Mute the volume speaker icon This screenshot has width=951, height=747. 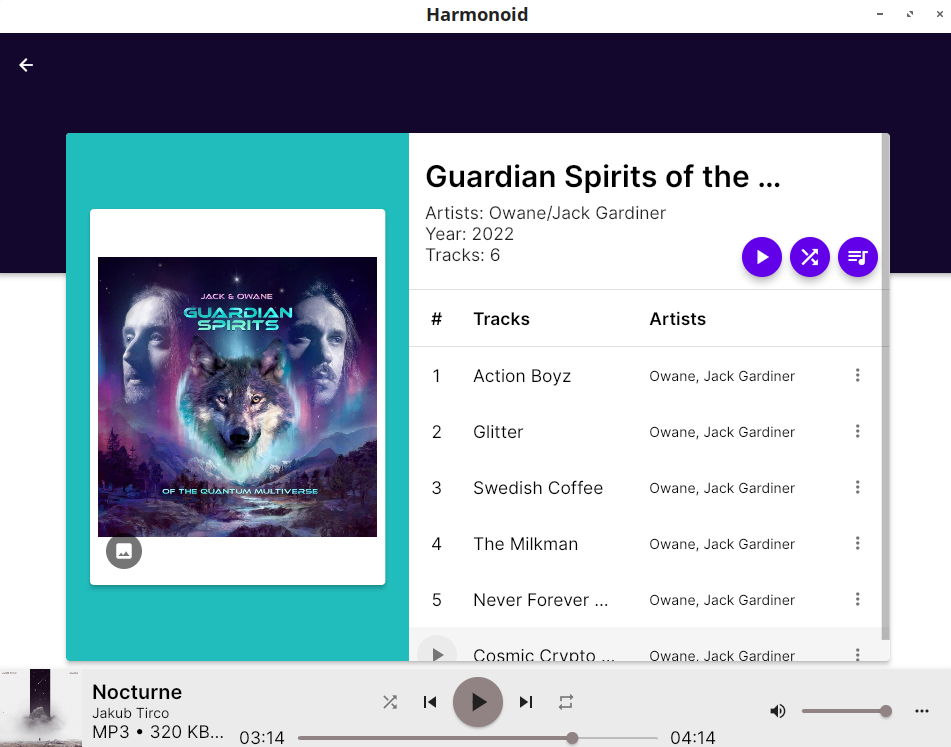point(778,711)
